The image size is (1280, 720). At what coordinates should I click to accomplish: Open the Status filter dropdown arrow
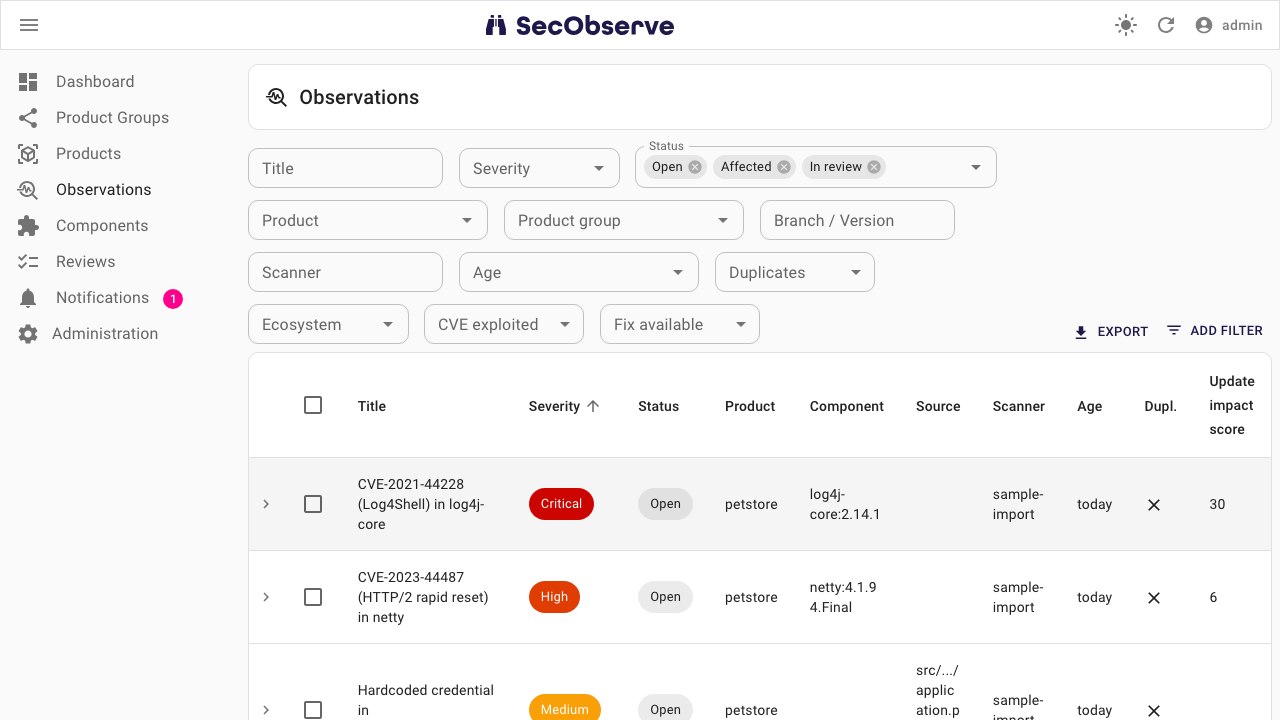pos(976,168)
